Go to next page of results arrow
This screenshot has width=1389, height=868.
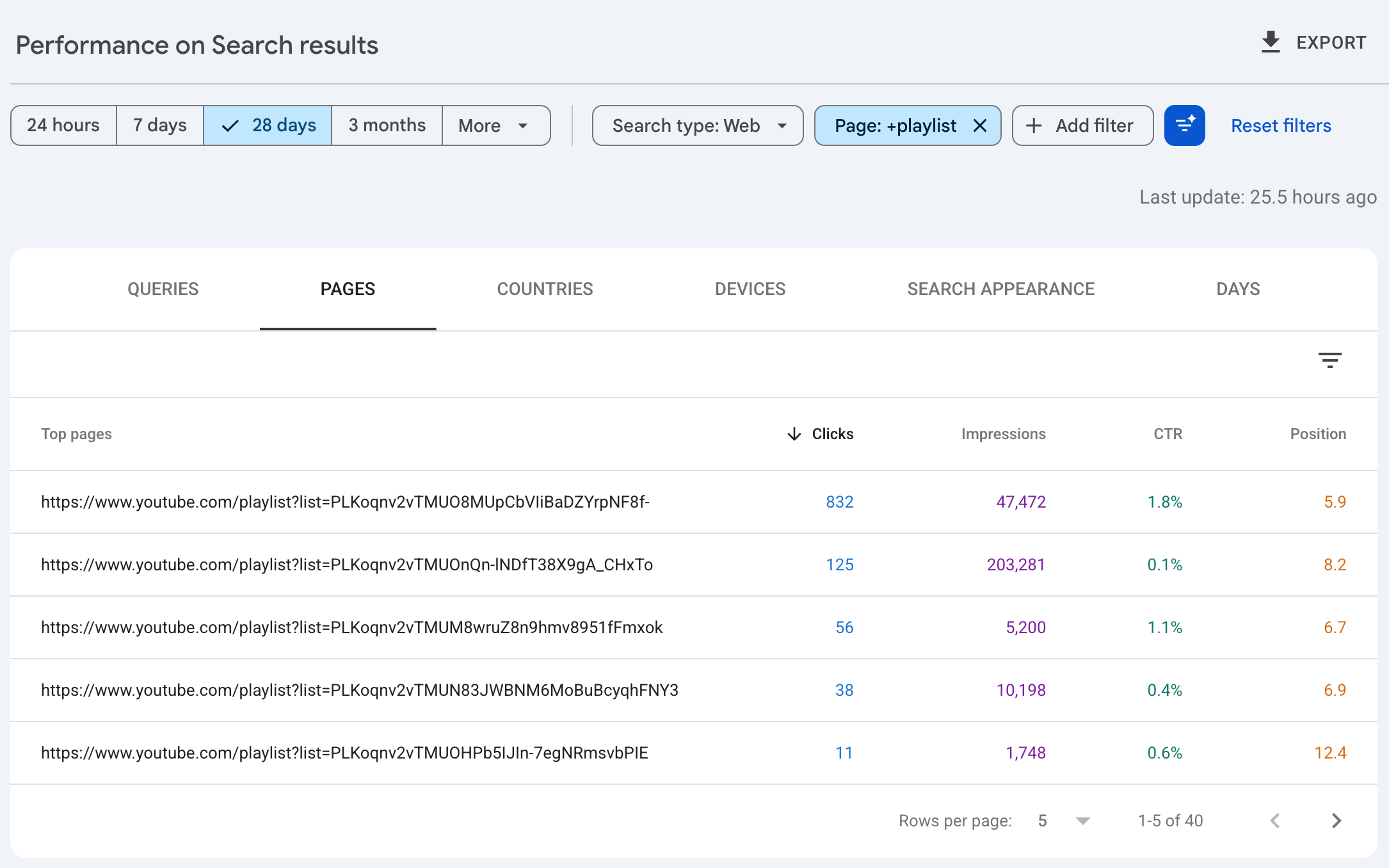pos(1337,821)
